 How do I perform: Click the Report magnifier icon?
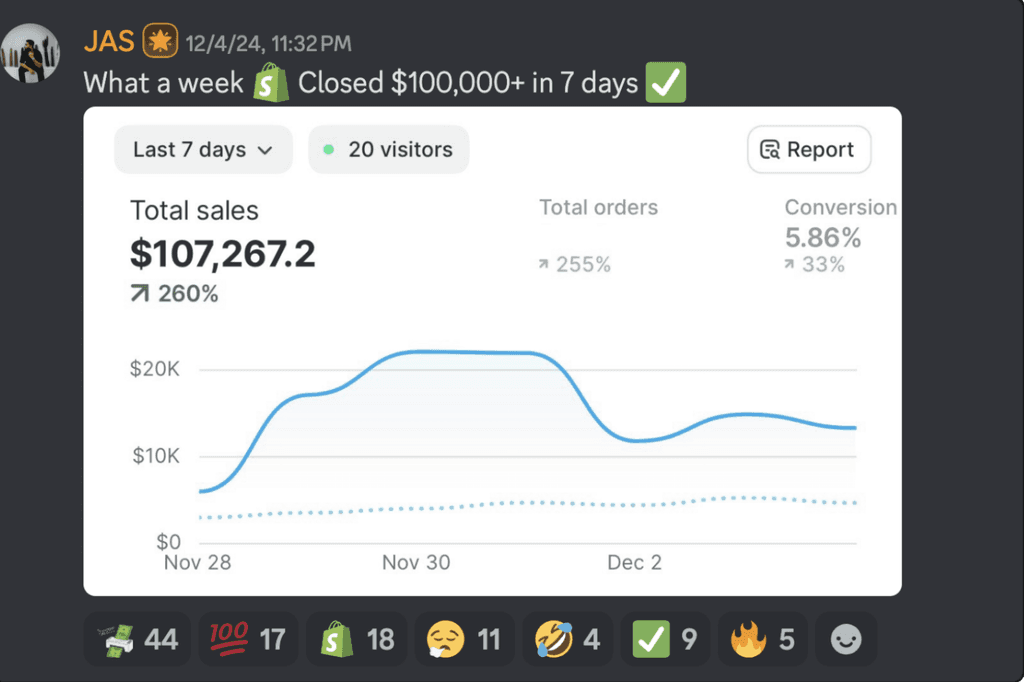coord(770,150)
